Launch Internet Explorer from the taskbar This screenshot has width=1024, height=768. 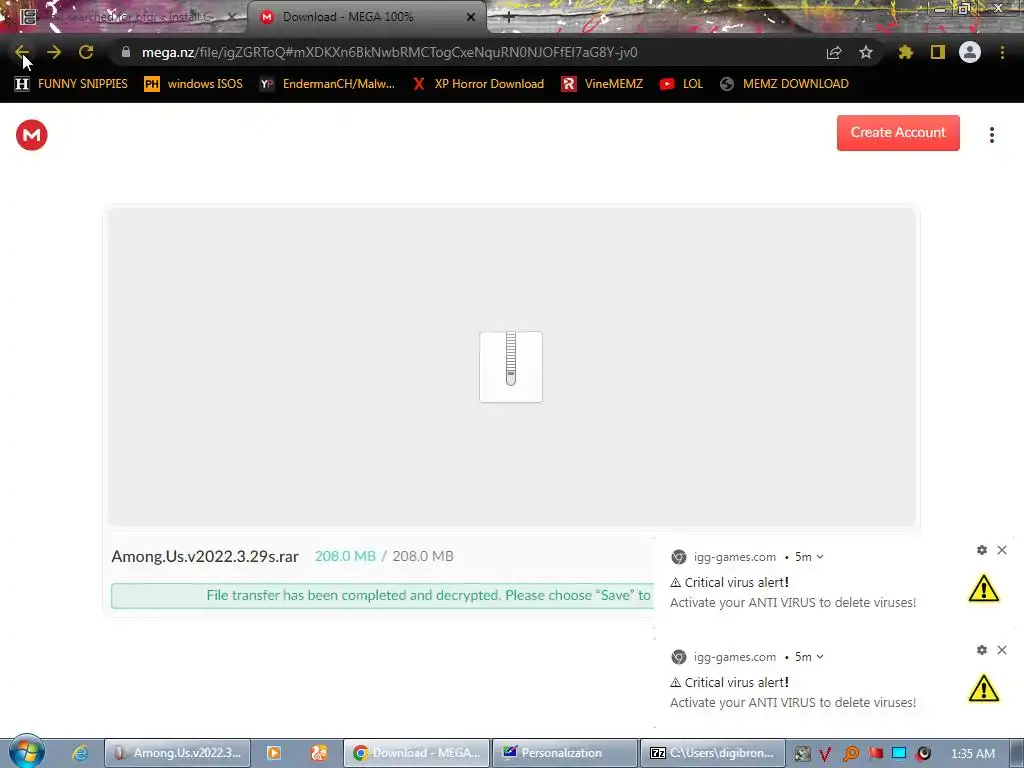[80, 753]
